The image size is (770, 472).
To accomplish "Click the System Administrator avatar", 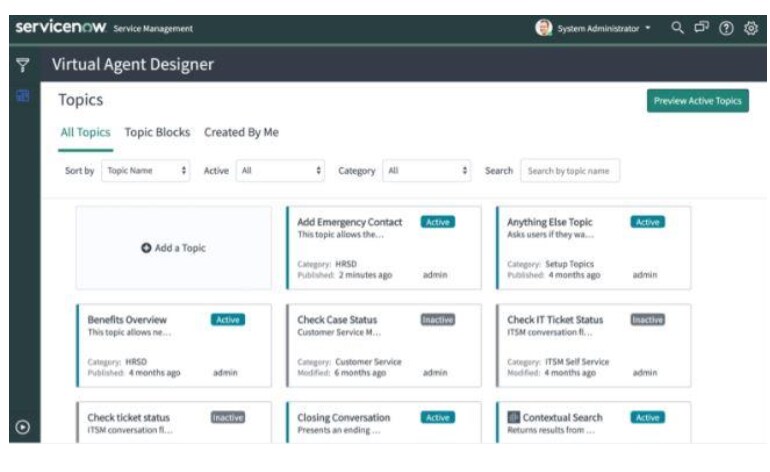I will [x=544, y=28].
